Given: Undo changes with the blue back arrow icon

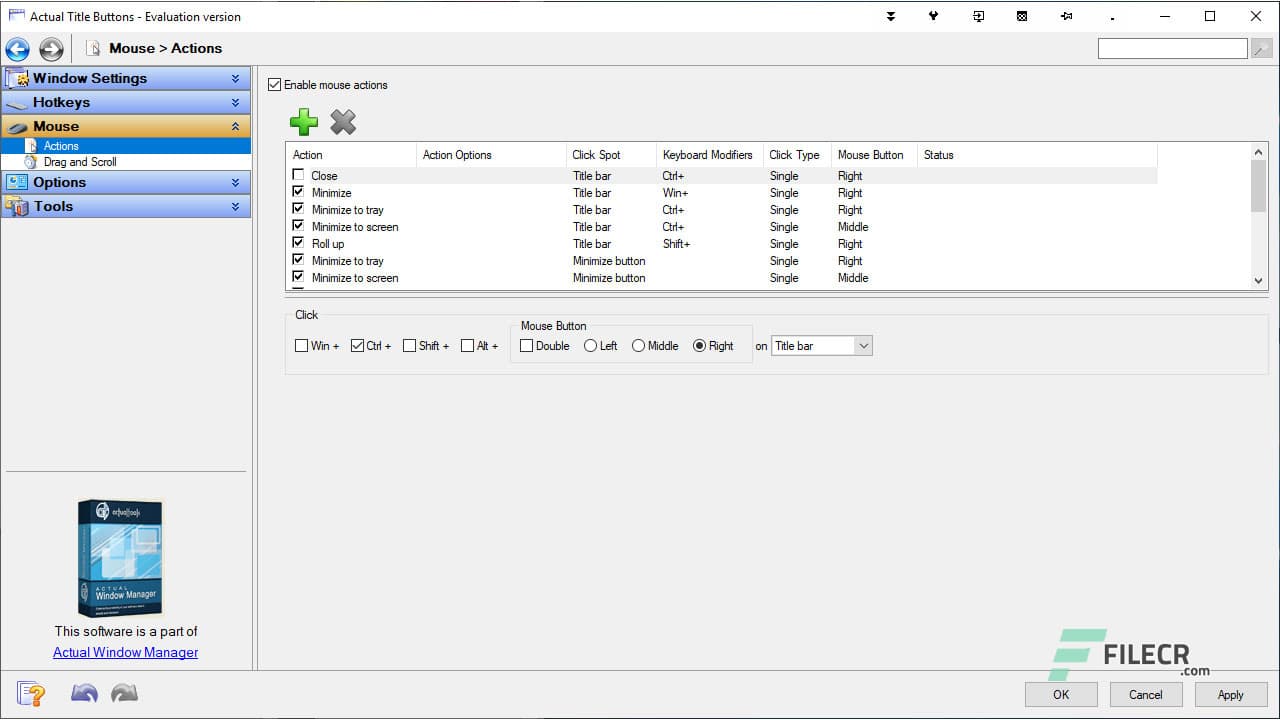Looking at the screenshot, I should (x=84, y=692).
